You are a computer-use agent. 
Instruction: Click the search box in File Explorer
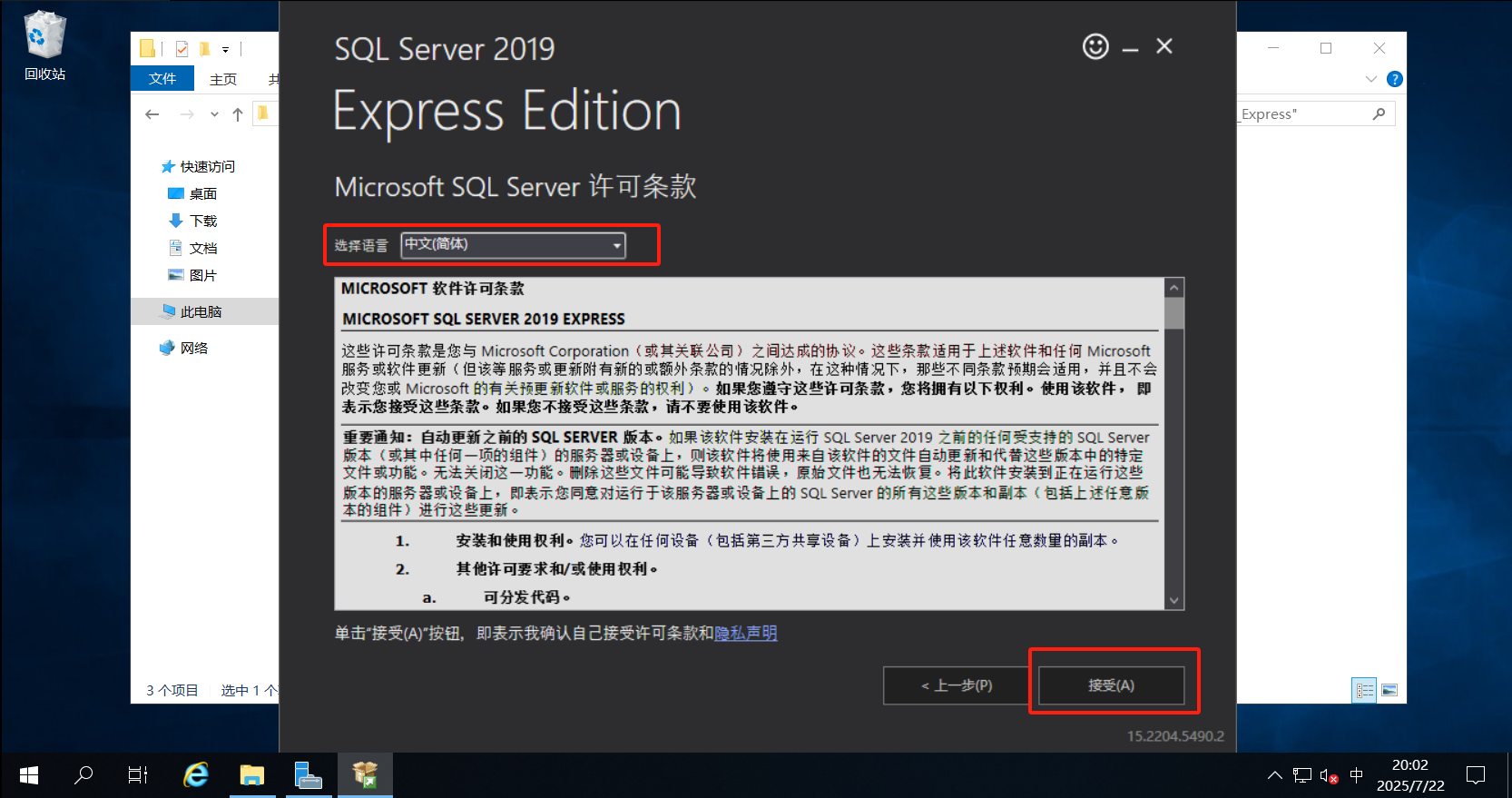tap(1316, 113)
